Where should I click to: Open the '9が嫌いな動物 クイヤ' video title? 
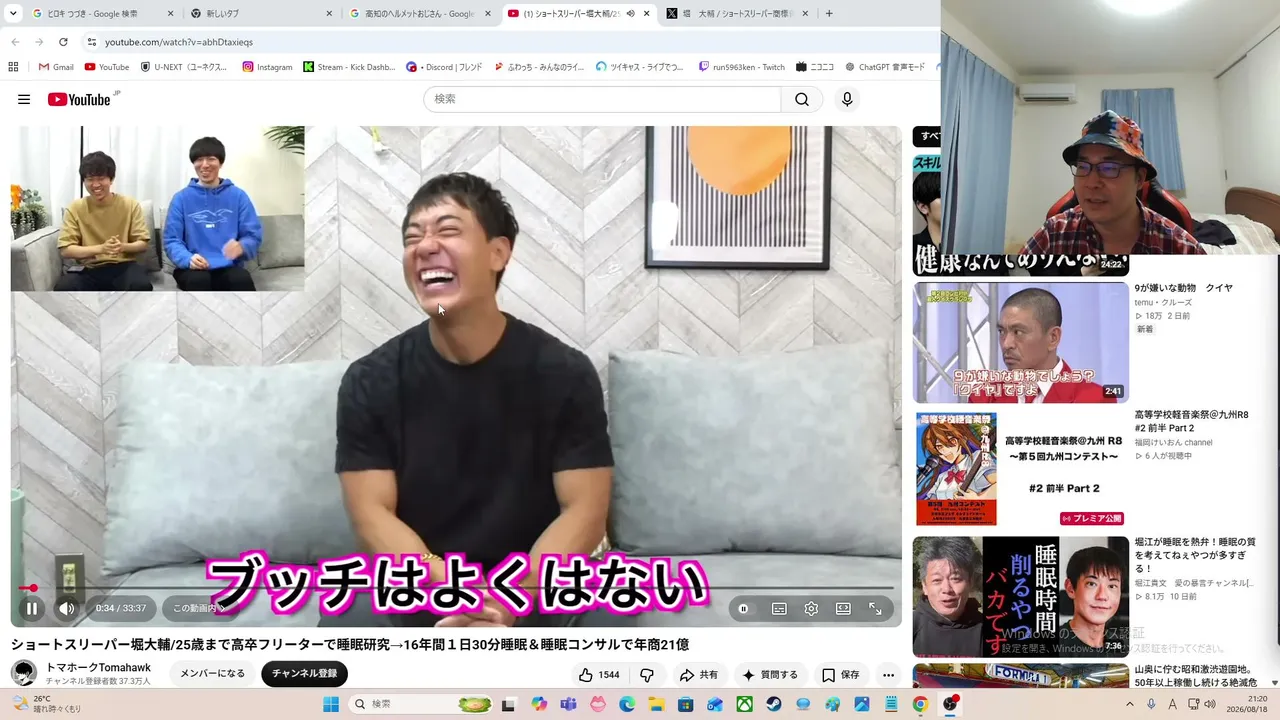tap(1183, 288)
